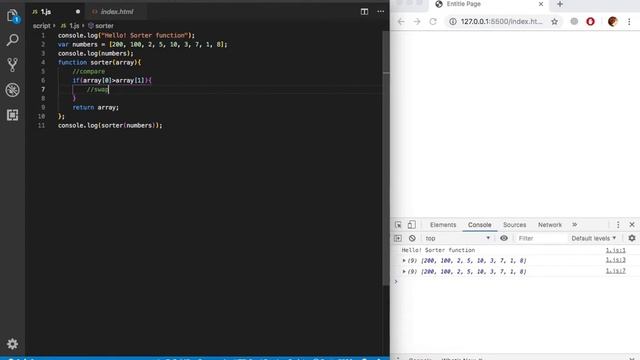The height and width of the screenshot is (360, 640).
Task: Open the Elements tab in DevTools
Action: pyautogui.click(x=443, y=225)
